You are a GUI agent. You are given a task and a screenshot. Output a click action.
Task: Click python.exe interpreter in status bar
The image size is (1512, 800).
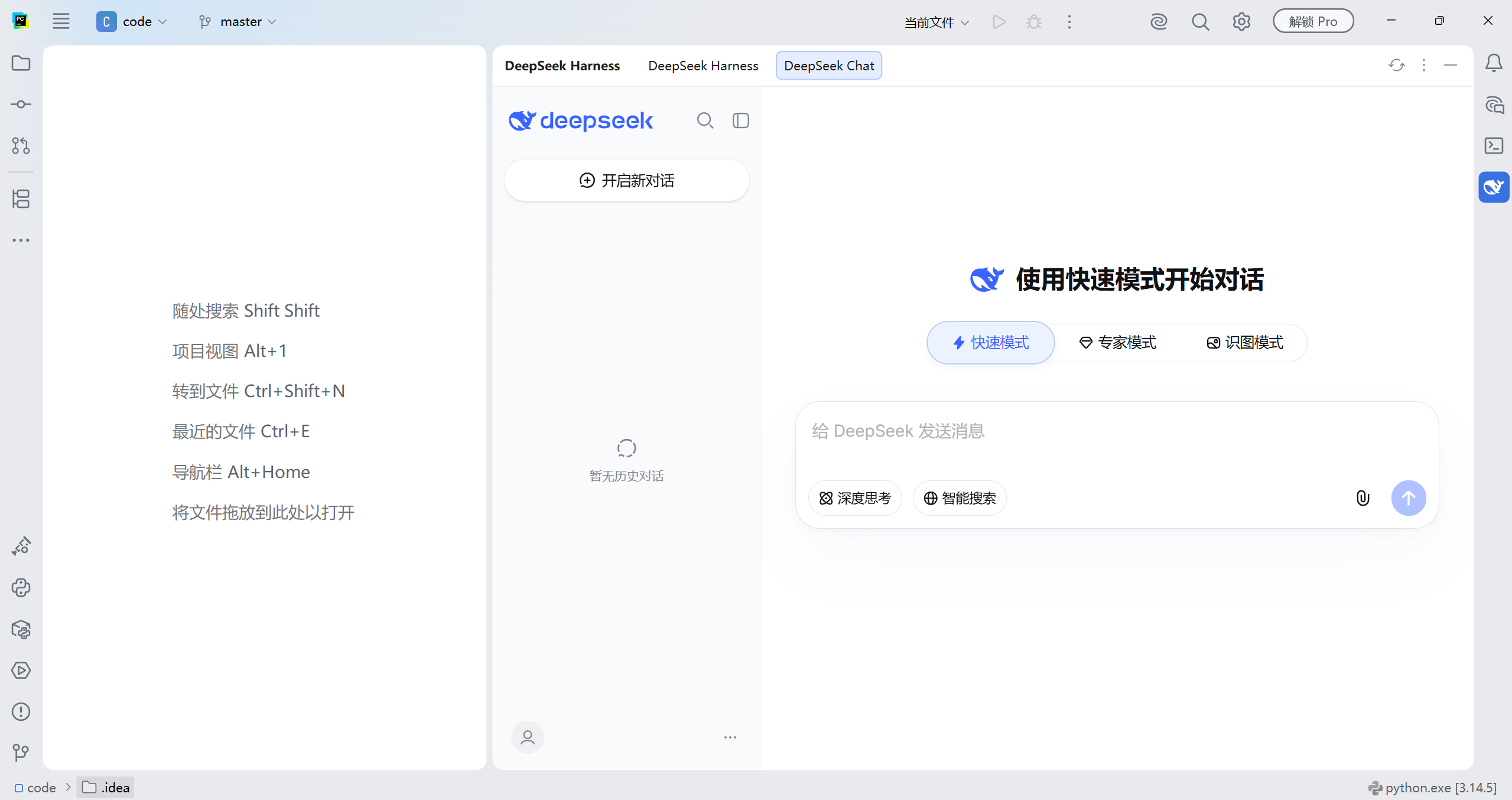(1432, 788)
